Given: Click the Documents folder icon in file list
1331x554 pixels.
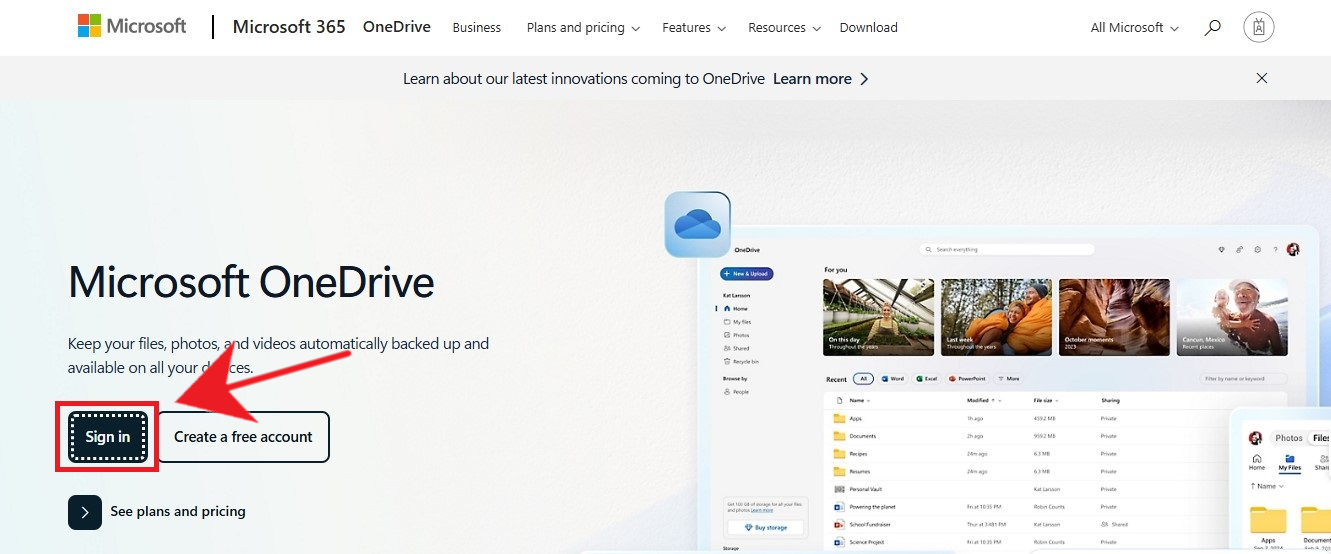Looking at the screenshot, I should coord(840,436).
